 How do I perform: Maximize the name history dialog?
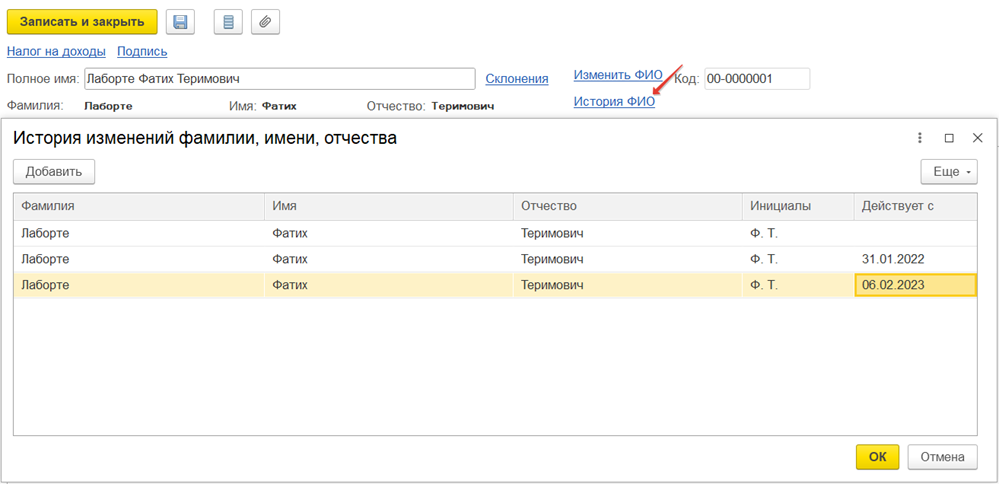pos(949,138)
